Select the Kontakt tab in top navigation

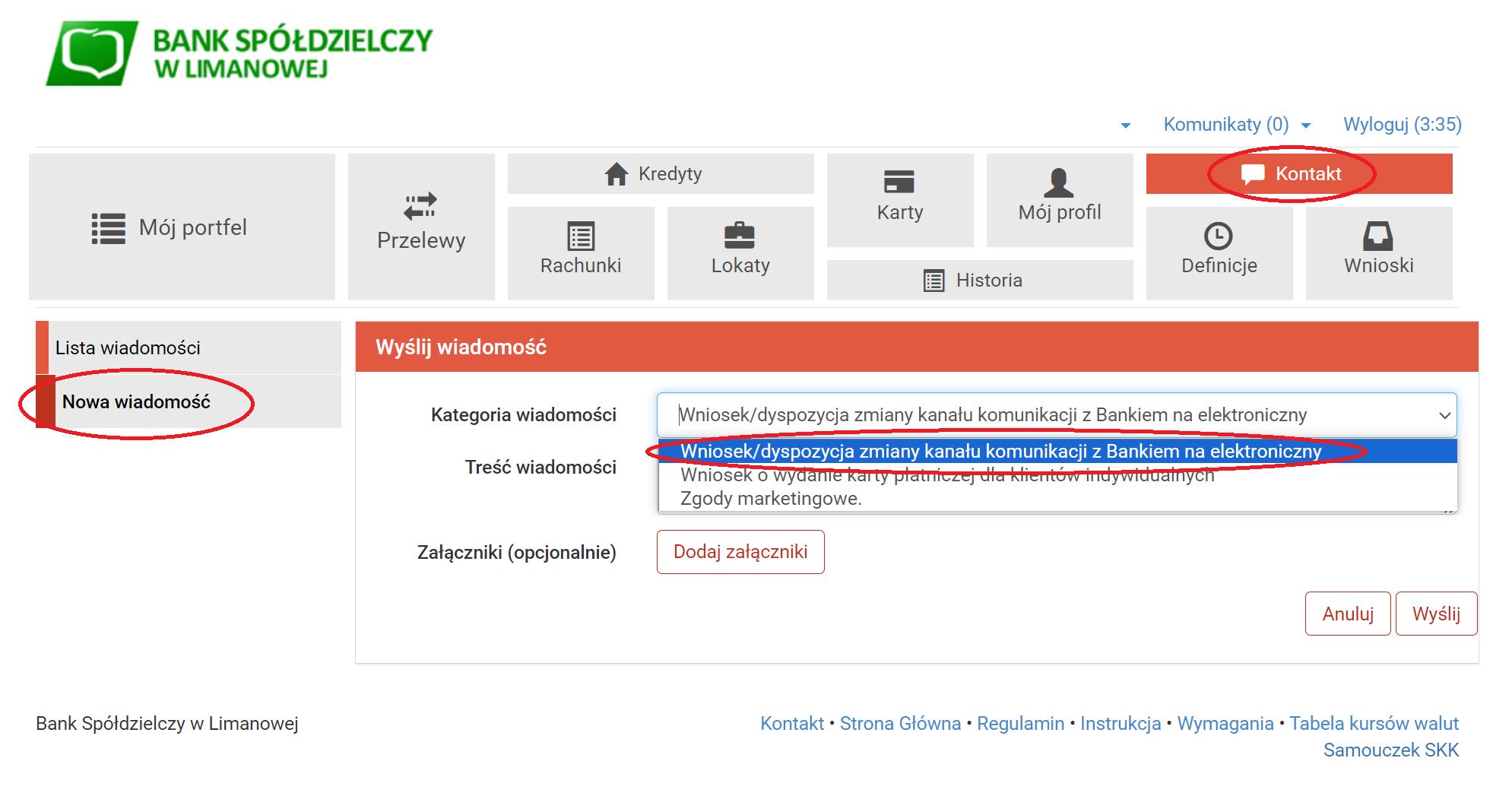click(1298, 174)
